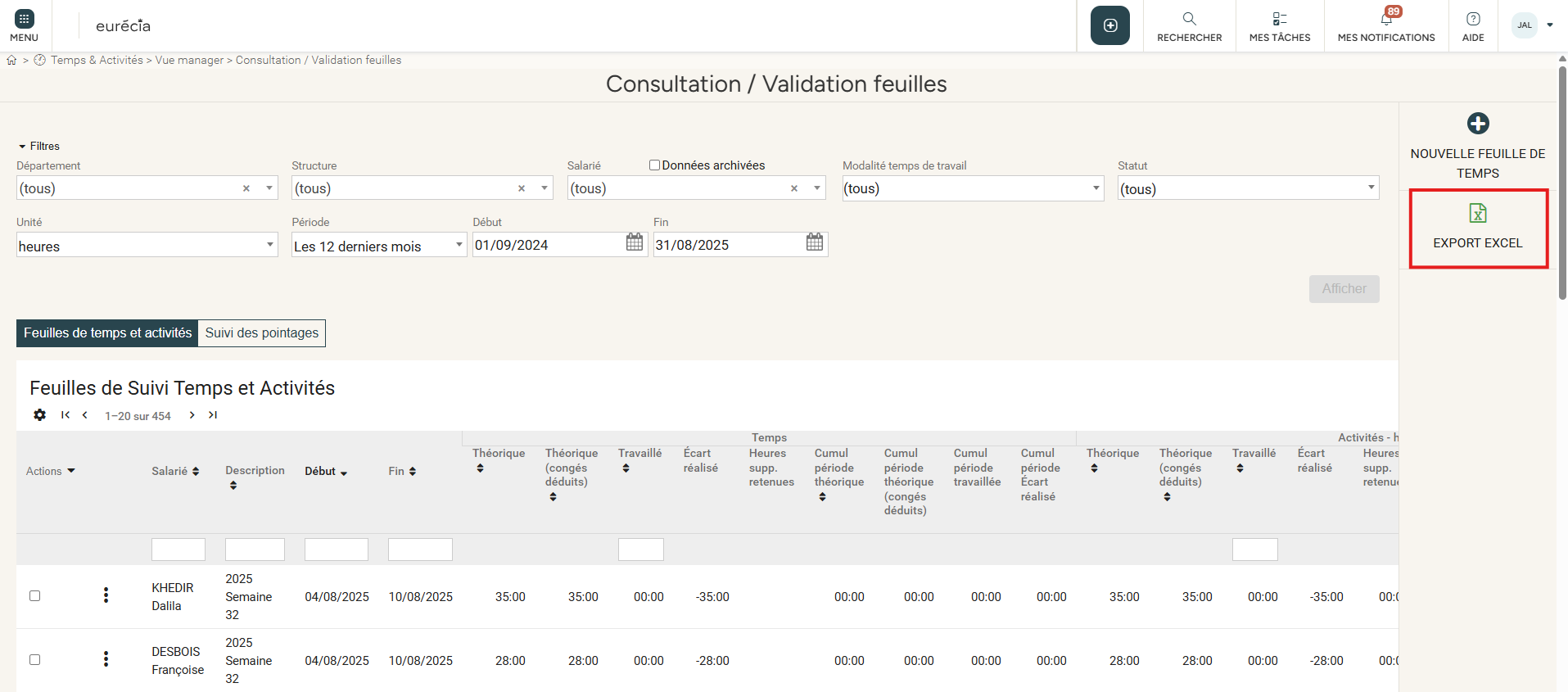Enable the Données archivées checkbox
The width and height of the screenshot is (1568, 692).
tap(654, 165)
